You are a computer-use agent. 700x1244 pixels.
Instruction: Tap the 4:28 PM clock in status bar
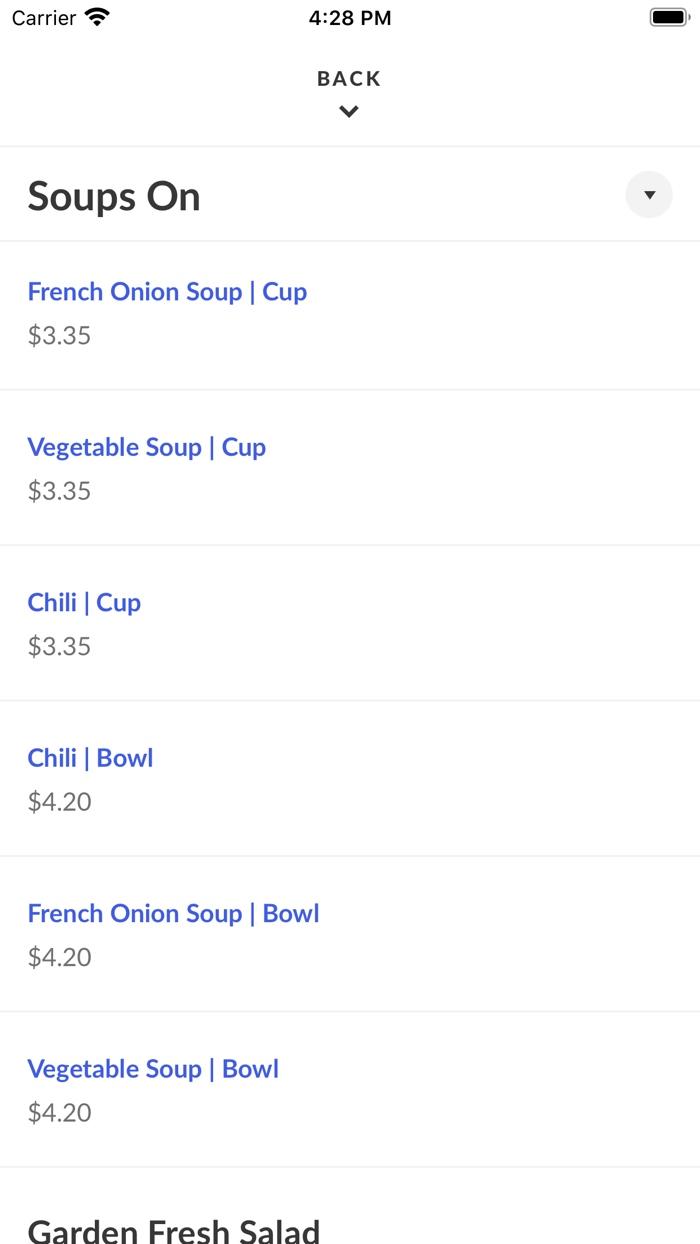[x=350, y=18]
